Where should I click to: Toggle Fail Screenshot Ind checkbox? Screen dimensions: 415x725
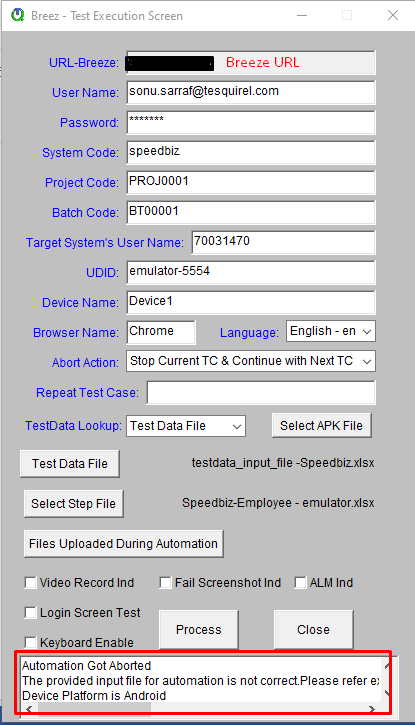(165, 583)
